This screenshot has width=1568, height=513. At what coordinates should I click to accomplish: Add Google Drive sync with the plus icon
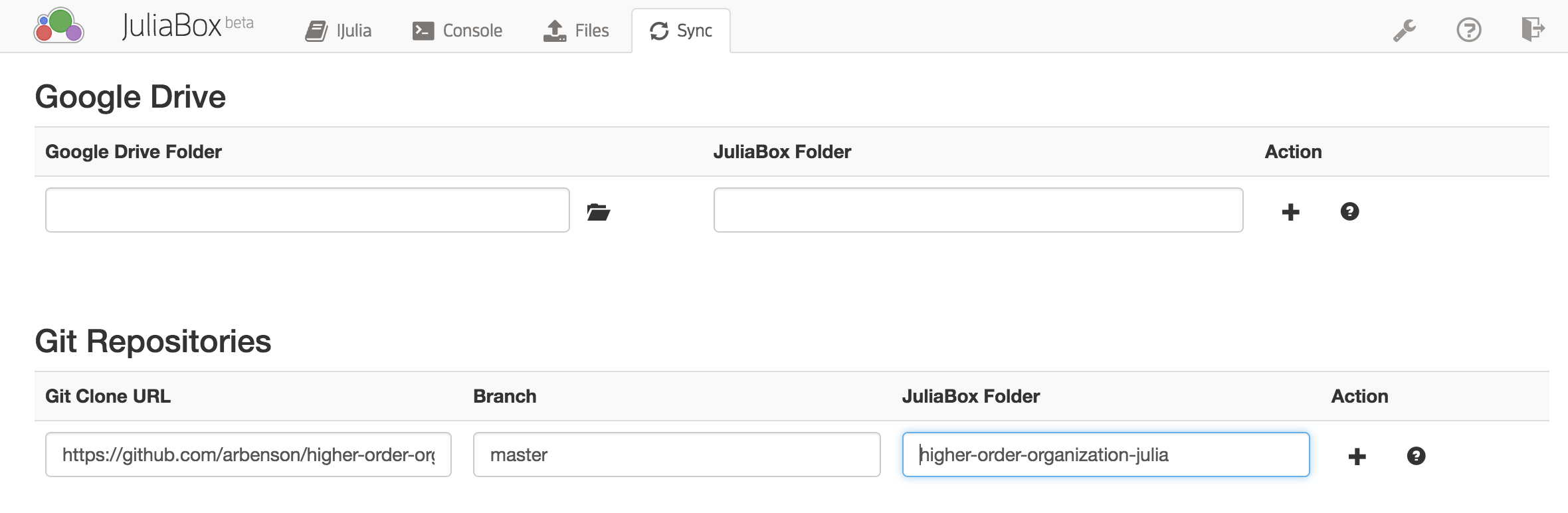pyautogui.click(x=1291, y=212)
